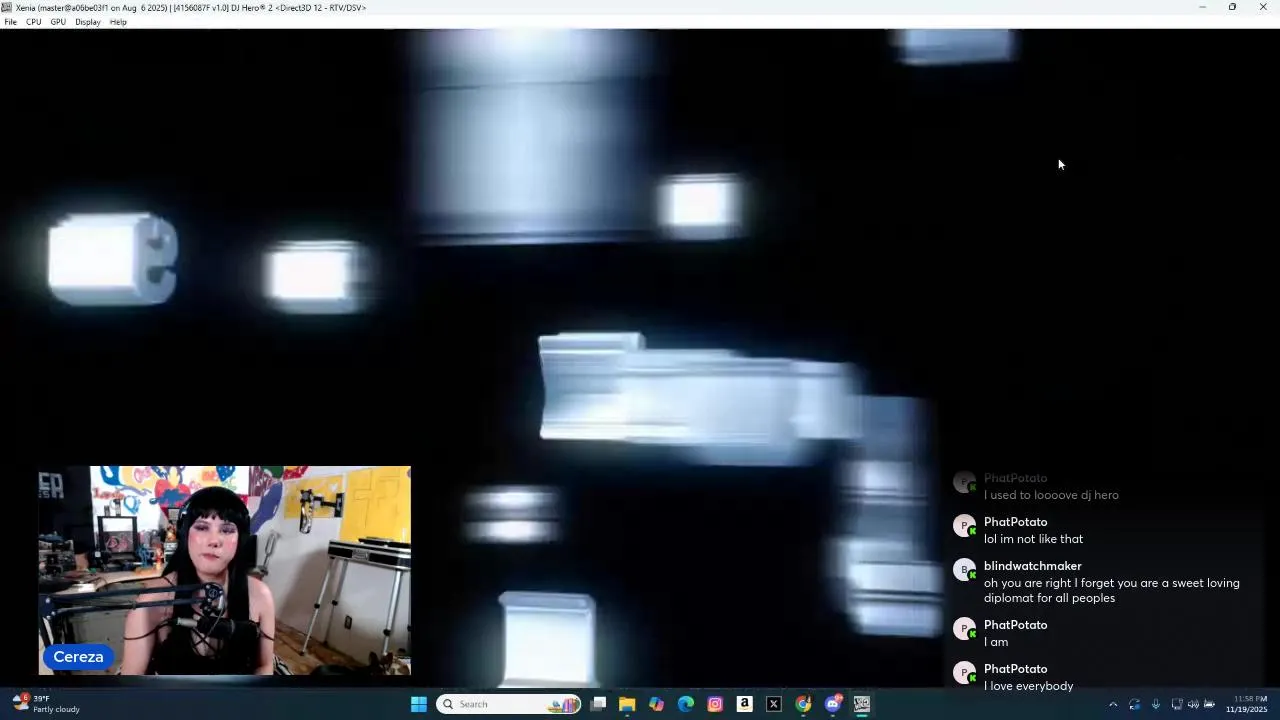Open clock showing 11:58 PM

(x=1249, y=704)
